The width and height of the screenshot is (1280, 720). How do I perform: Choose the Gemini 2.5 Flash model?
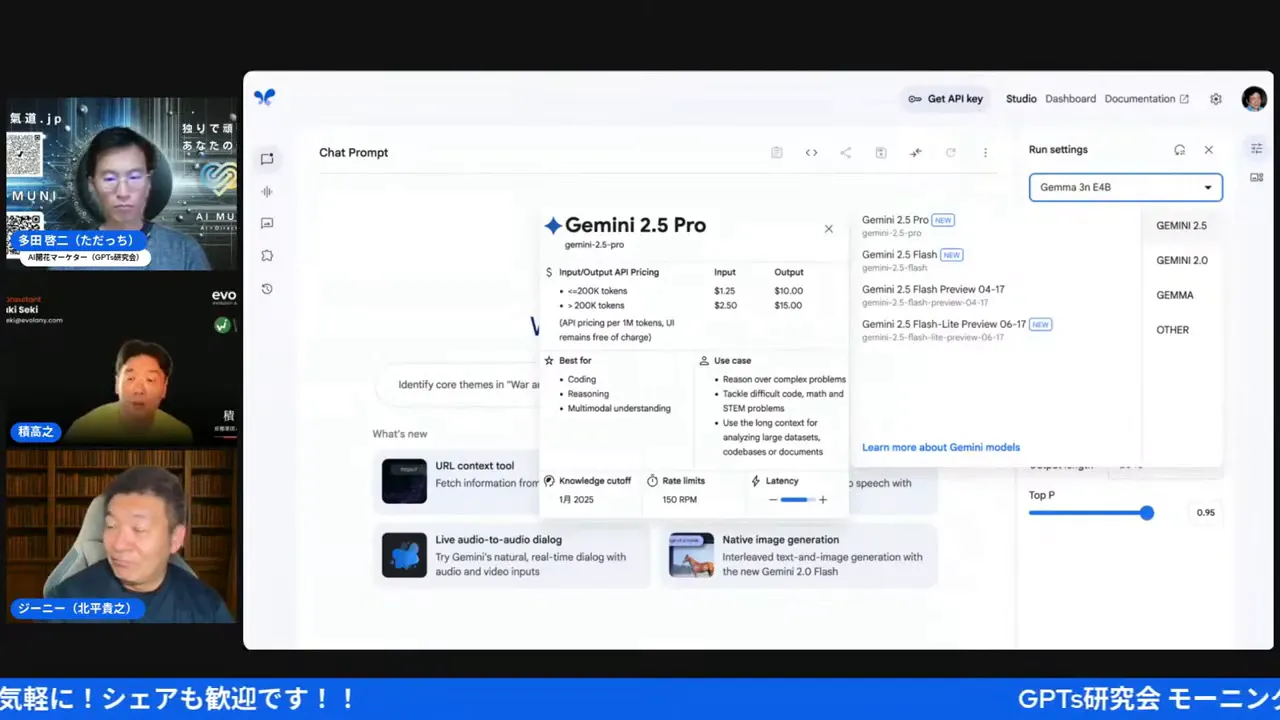pos(995,260)
